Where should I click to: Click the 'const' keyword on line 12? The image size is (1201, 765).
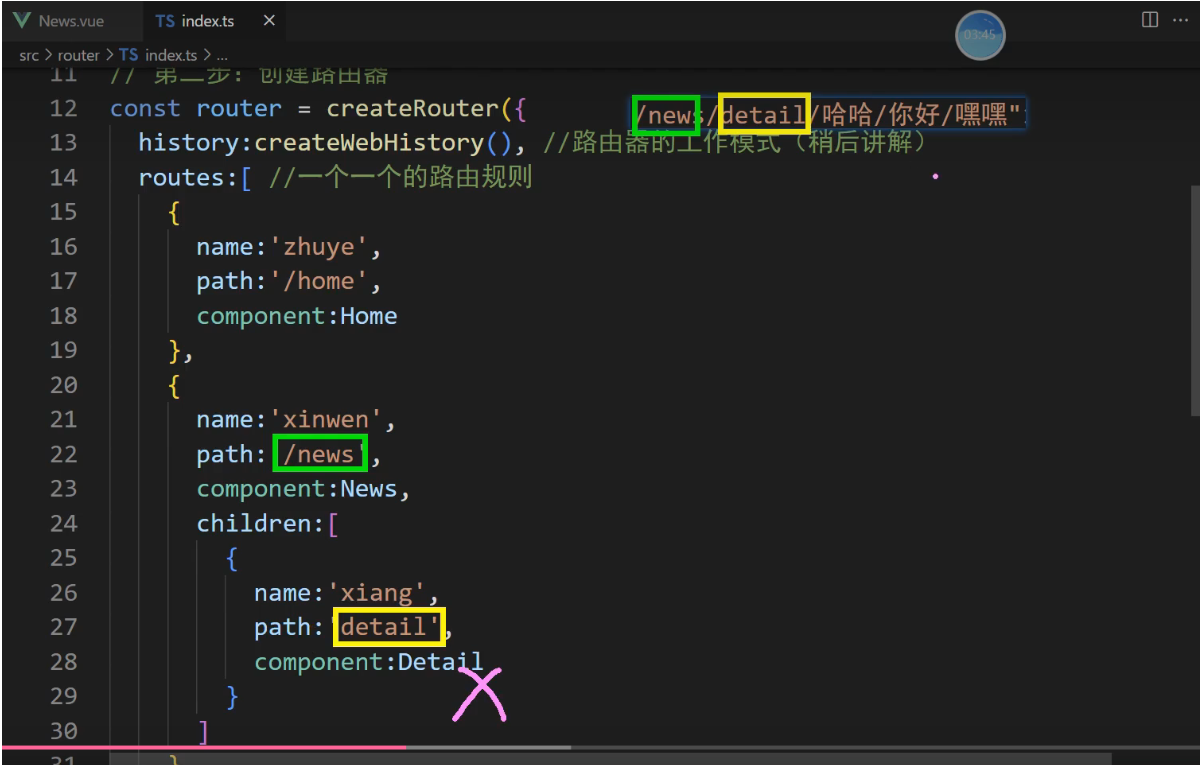click(x=146, y=108)
